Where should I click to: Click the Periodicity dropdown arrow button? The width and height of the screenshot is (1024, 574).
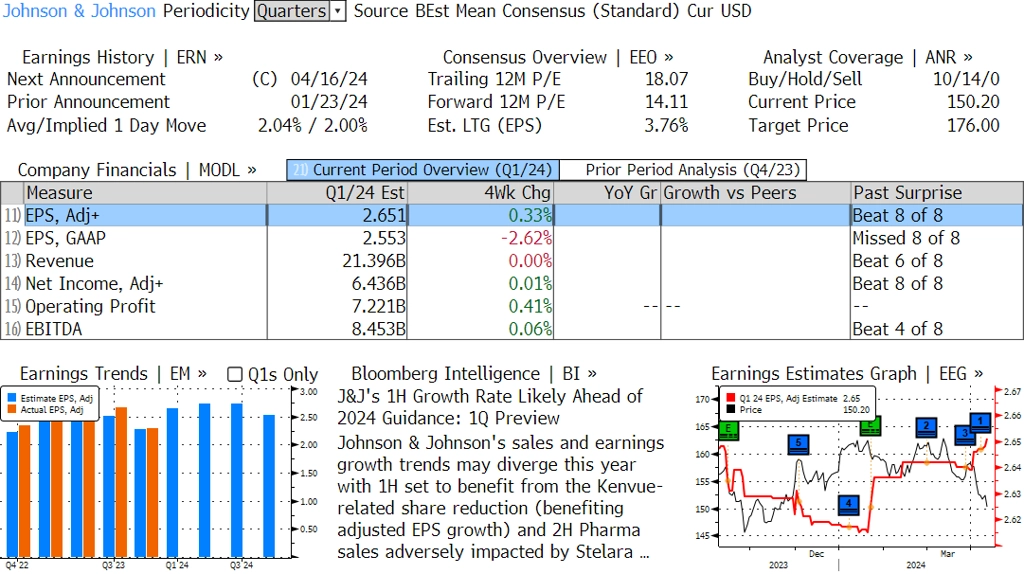point(338,11)
